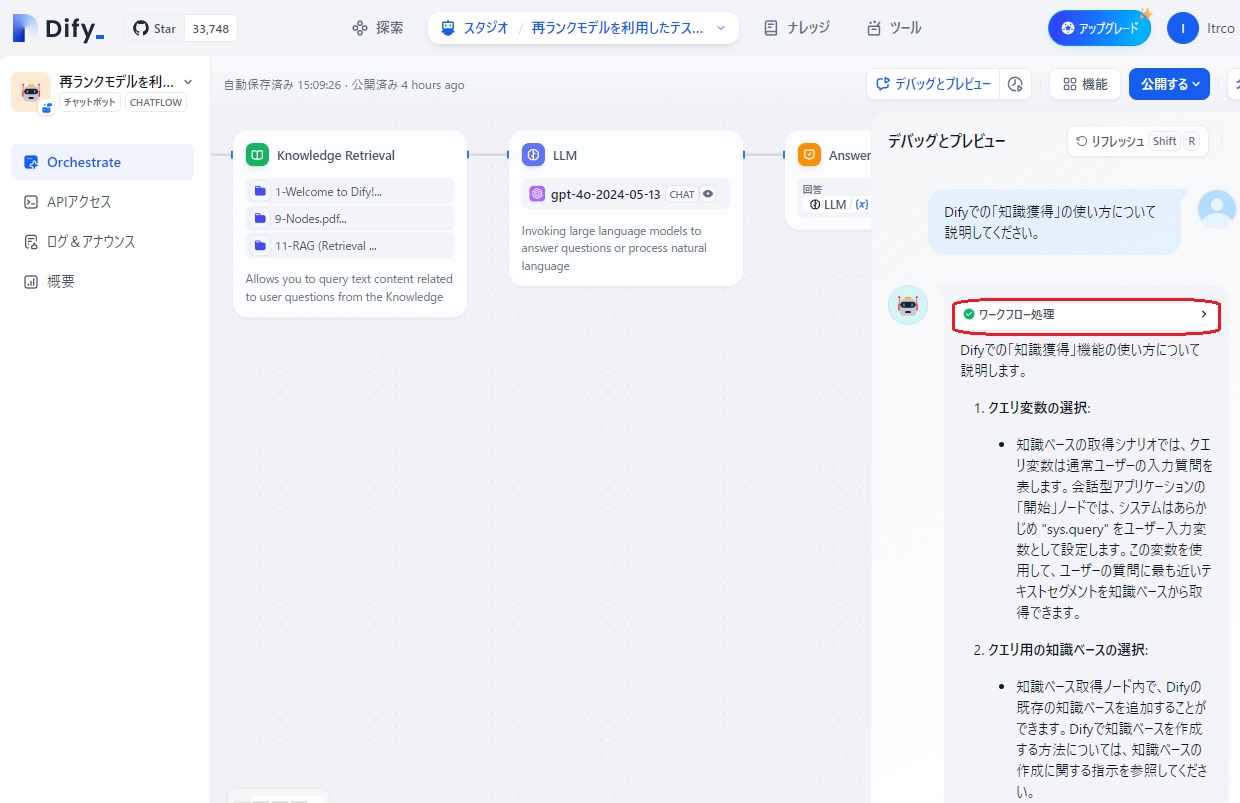
Task: Click the Knowledge Retrieval node description text
Action: tap(349, 288)
